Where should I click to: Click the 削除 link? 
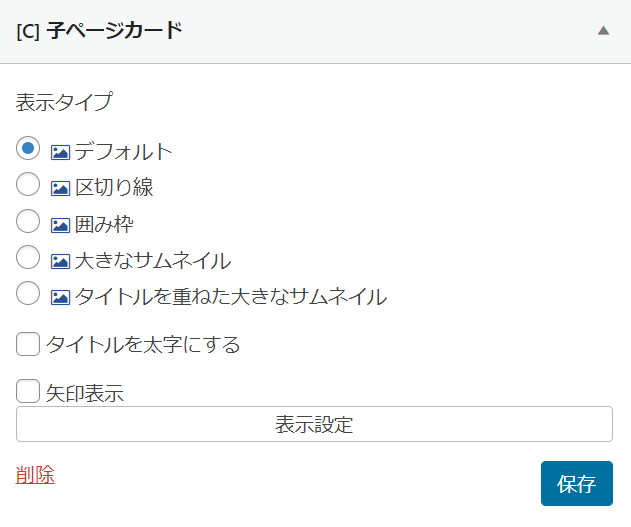(35, 474)
